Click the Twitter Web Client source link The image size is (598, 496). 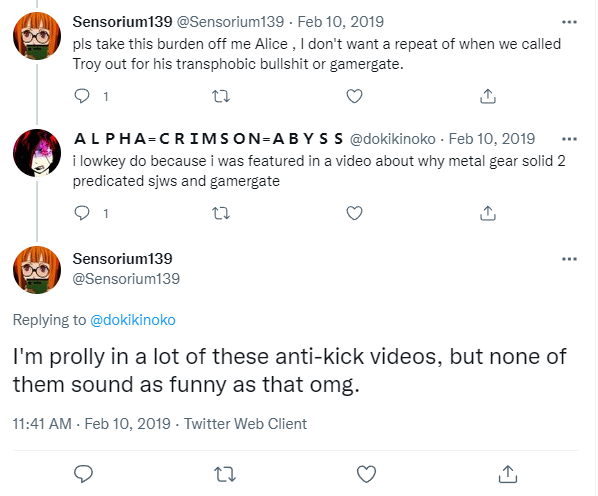(x=245, y=424)
